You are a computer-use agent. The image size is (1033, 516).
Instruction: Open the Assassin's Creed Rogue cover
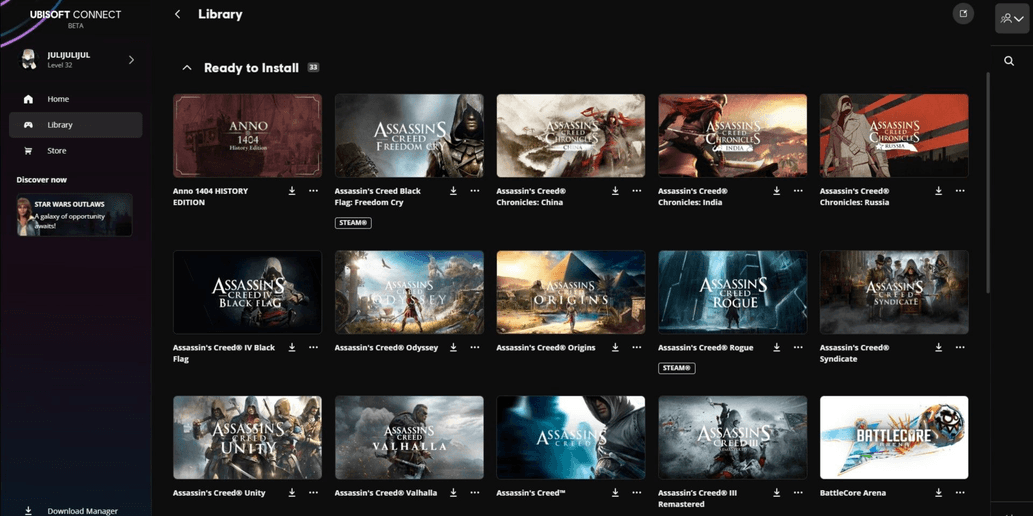pos(733,292)
